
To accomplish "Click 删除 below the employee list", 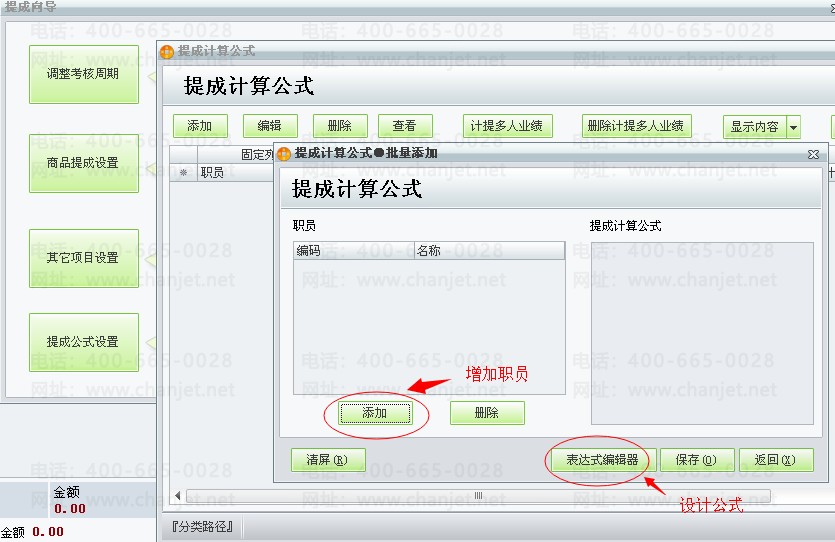I will (487, 413).
